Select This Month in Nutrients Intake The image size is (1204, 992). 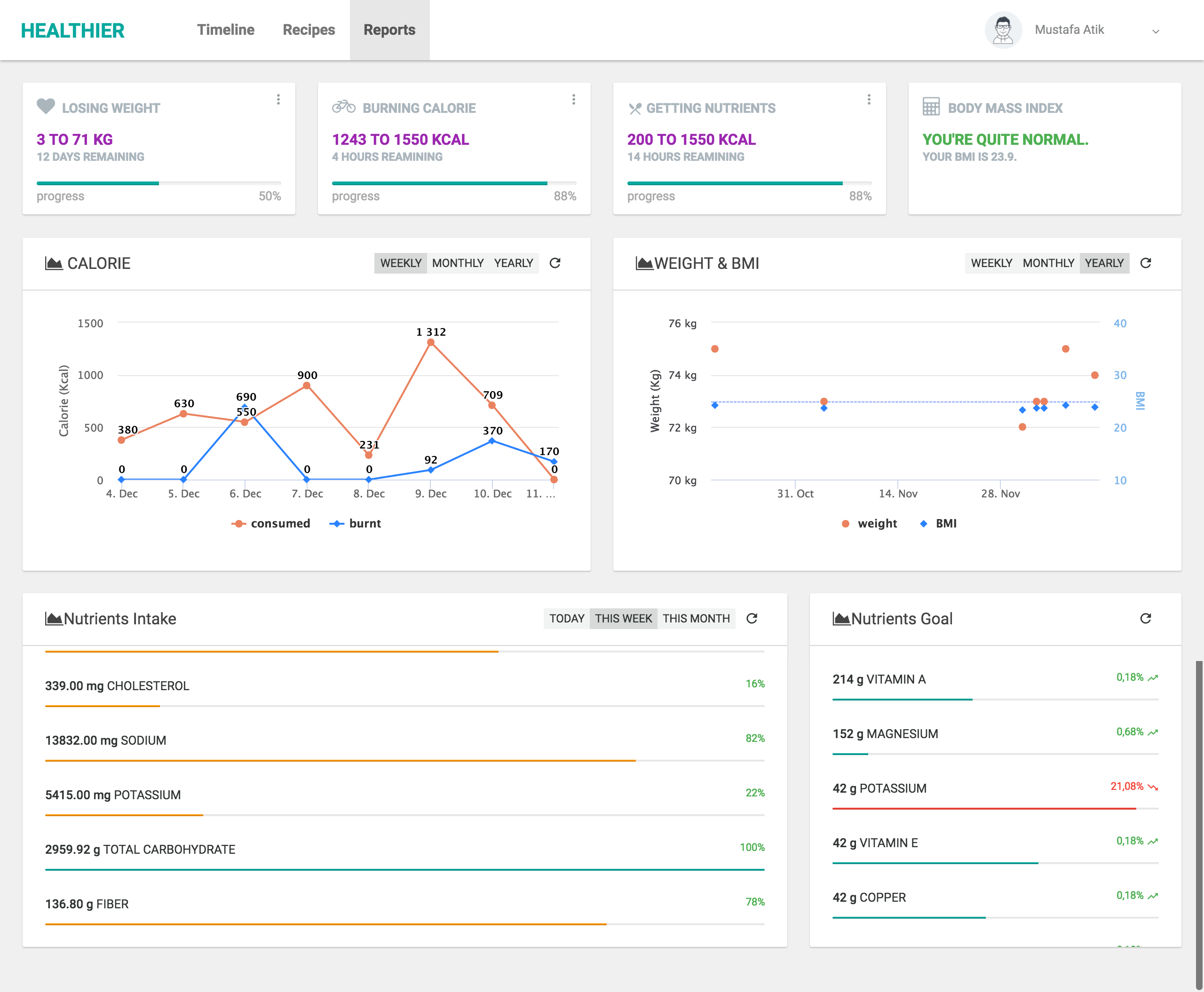696,618
